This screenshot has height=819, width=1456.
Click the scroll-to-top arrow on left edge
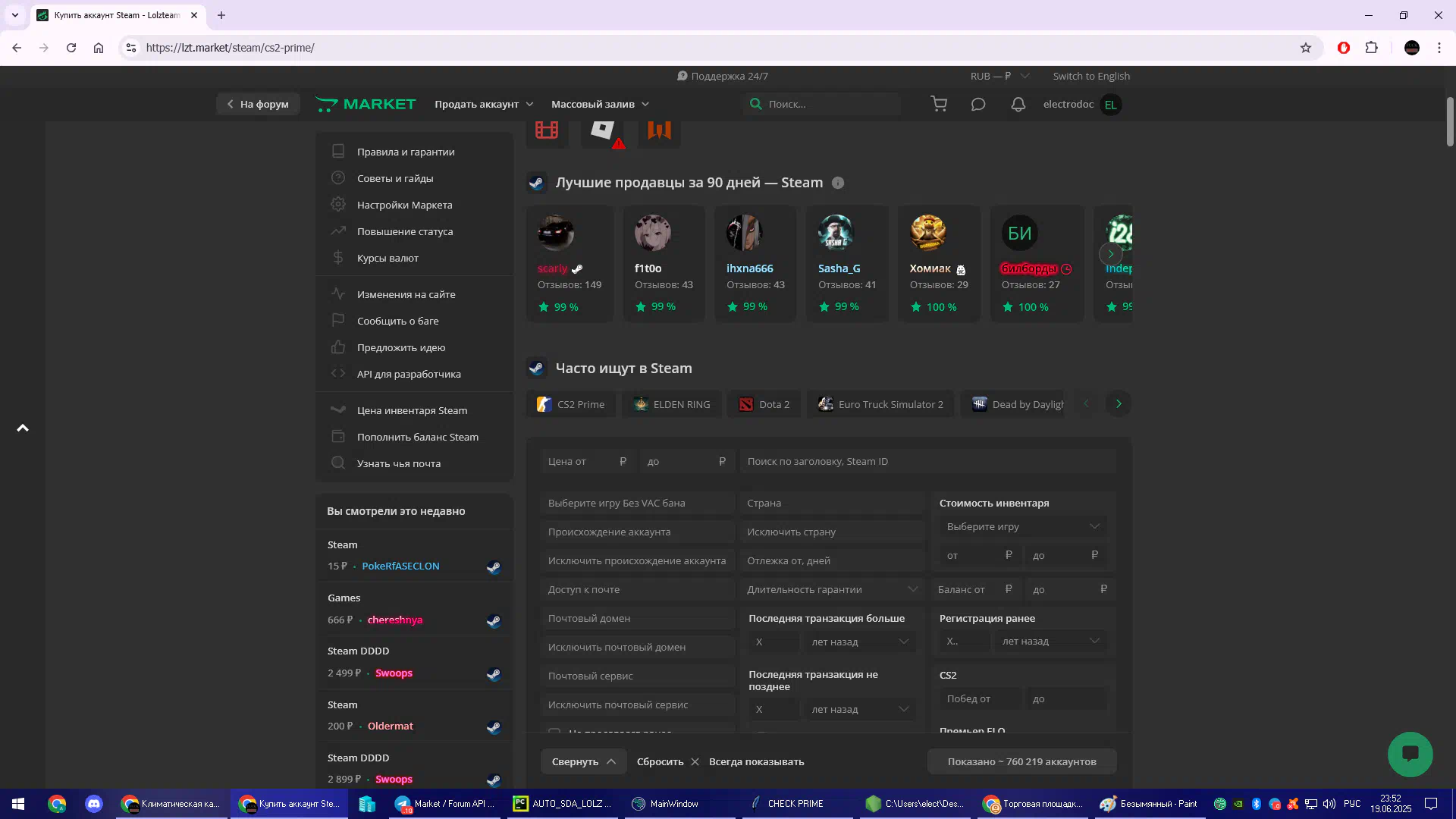coord(23,428)
